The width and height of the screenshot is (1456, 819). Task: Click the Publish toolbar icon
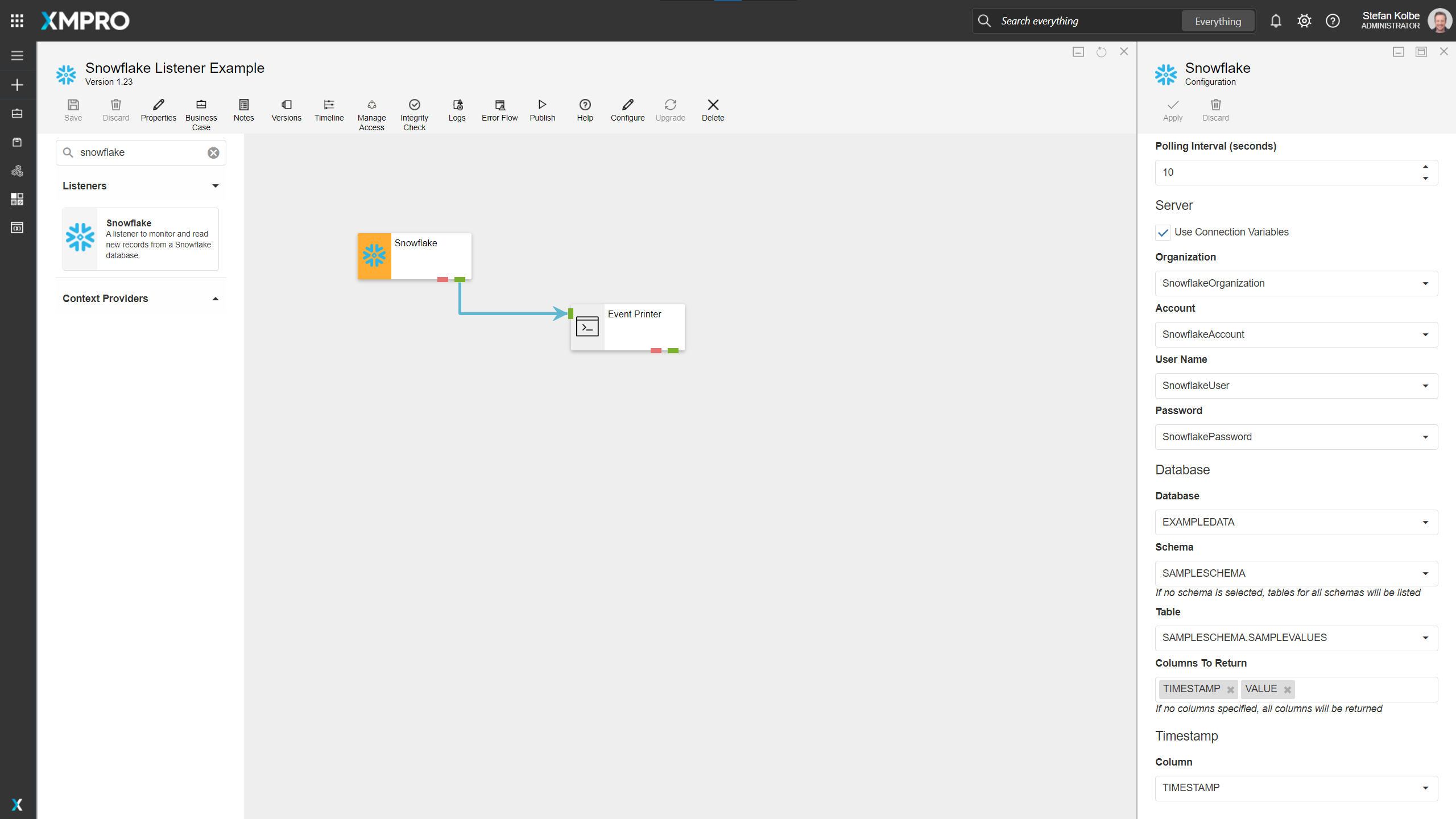[542, 109]
